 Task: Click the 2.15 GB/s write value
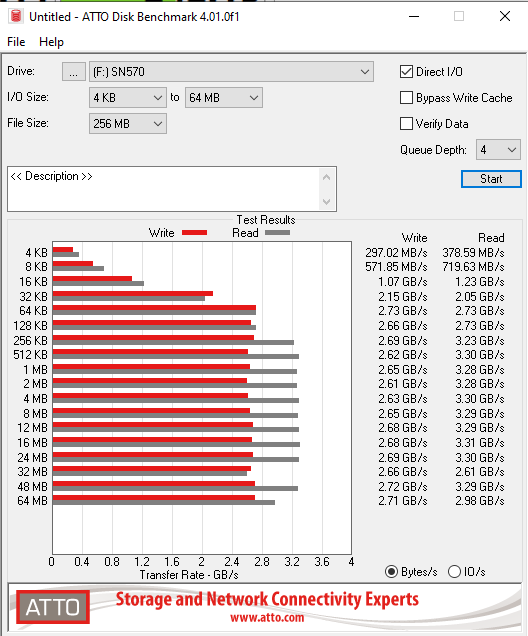(403, 297)
